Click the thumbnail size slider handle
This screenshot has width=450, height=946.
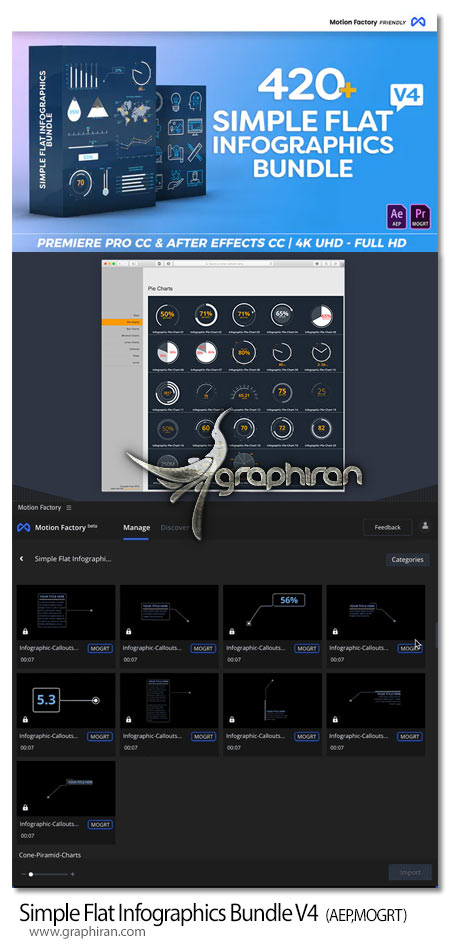(31, 874)
